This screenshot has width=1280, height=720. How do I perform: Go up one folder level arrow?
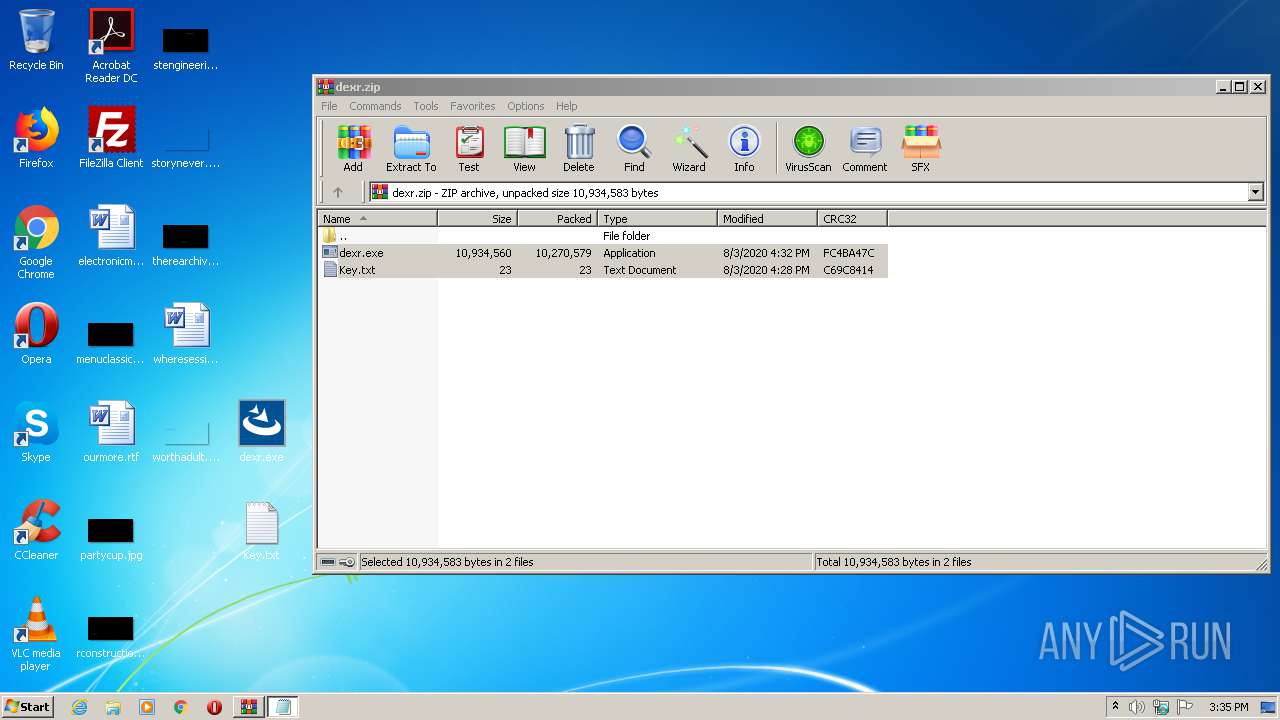click(338, 193)
